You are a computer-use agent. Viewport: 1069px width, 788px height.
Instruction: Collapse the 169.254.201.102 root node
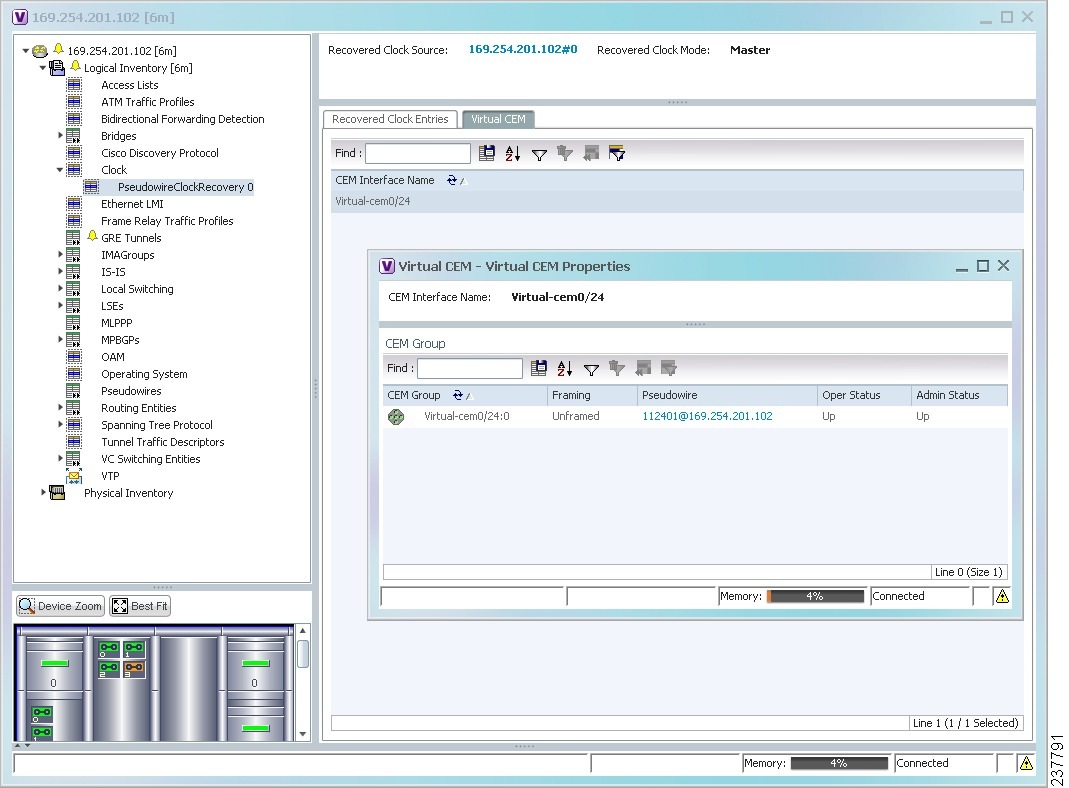point(26,51)
